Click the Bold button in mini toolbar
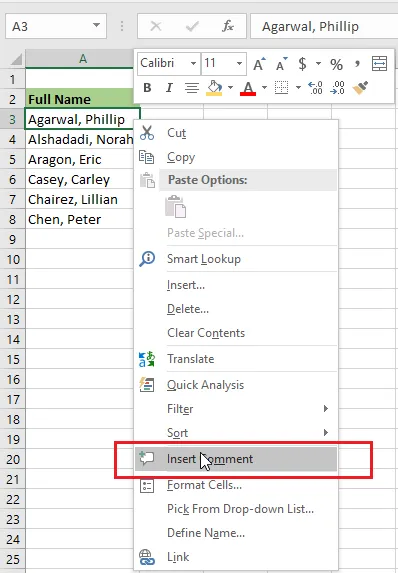The image size is (398, 573). point(147,88)
